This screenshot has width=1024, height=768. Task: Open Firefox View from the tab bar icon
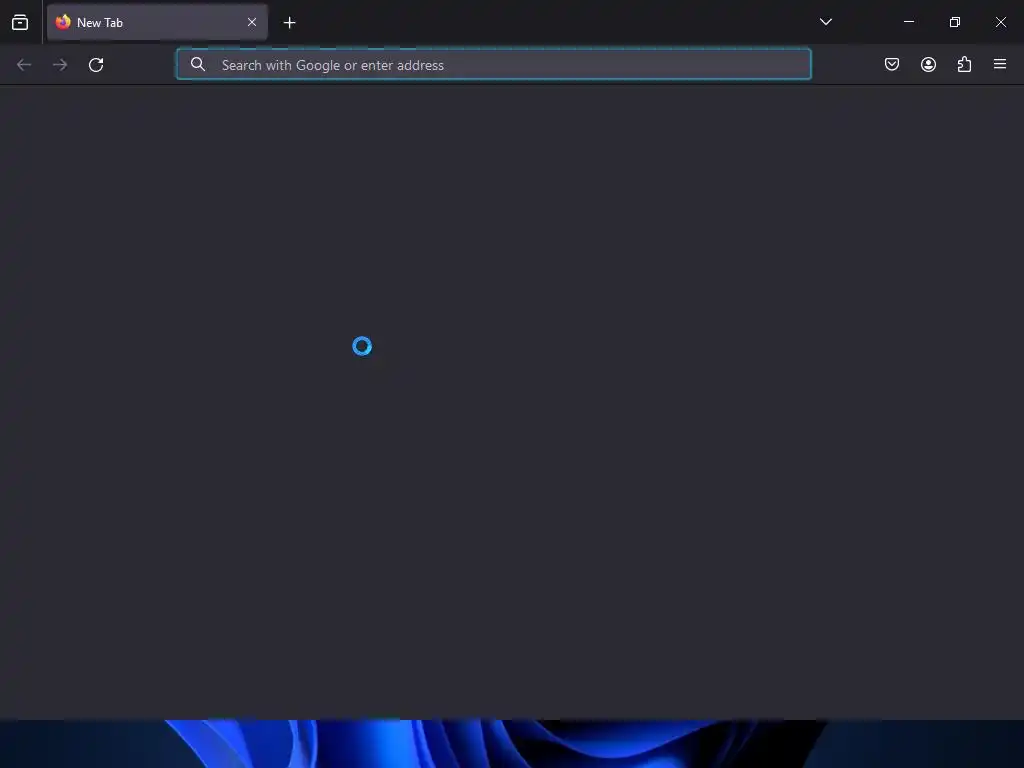[x=20, y=22]
